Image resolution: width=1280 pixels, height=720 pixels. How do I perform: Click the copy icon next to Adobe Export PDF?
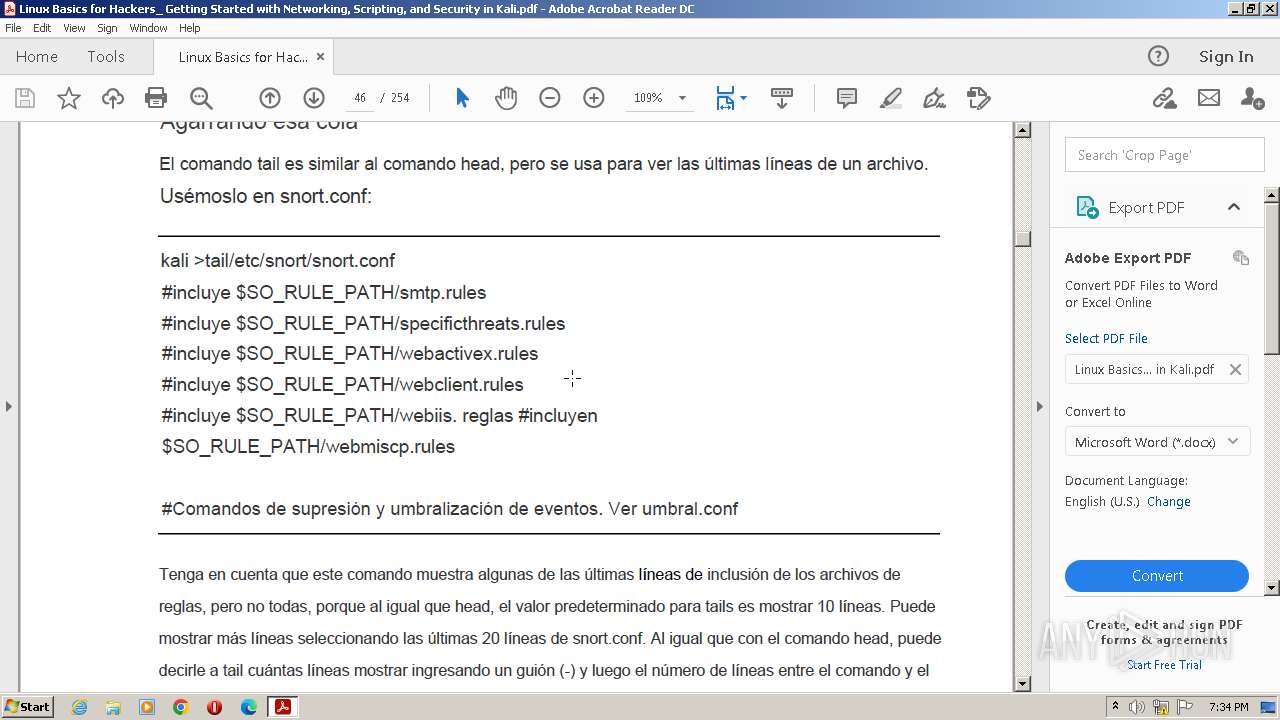pyautogui.click(x=1241, y=257)
